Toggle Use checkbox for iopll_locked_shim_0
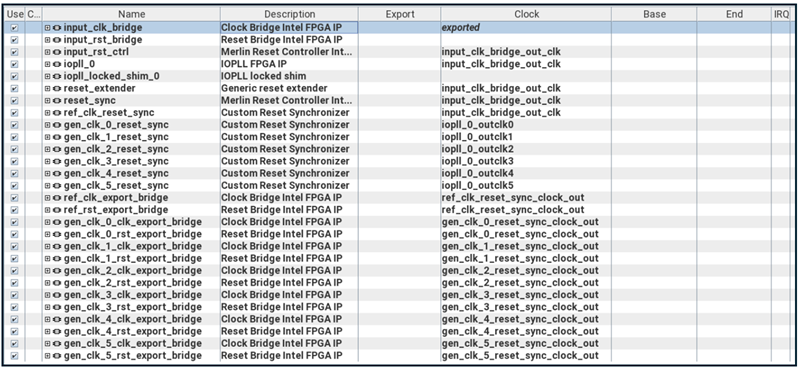 pyautogui.click(x=14, y=76)
